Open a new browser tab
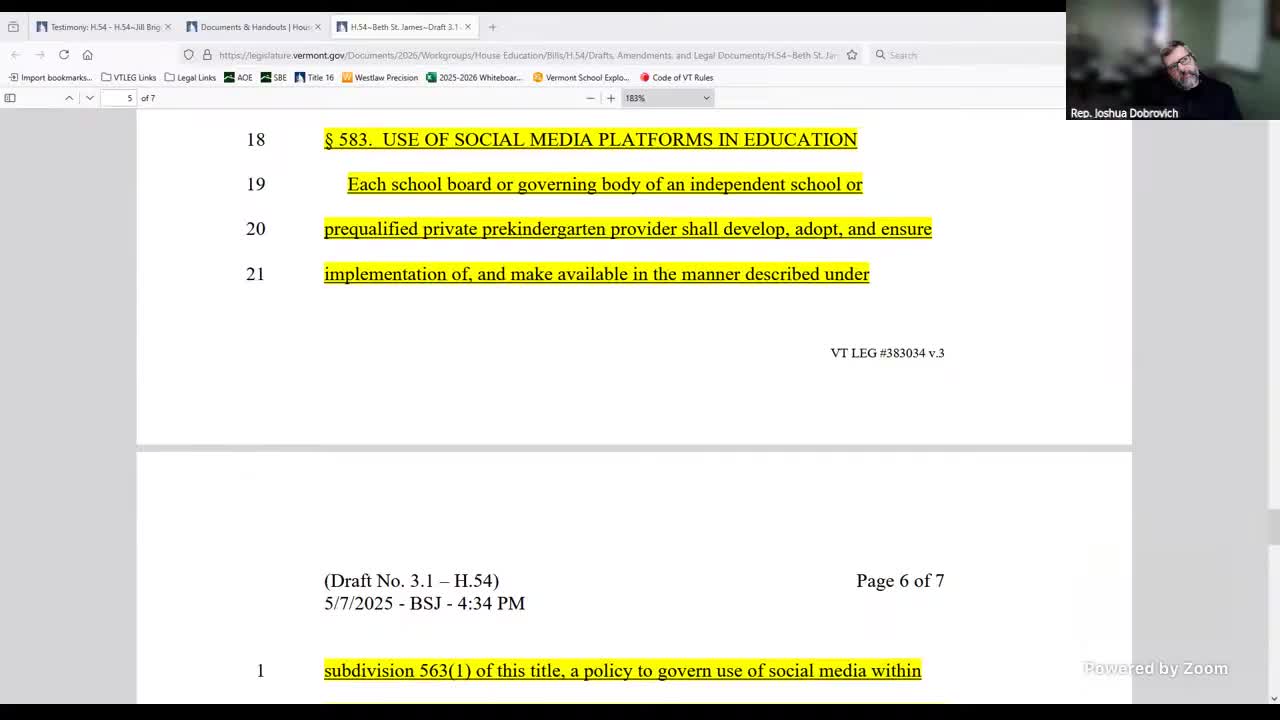 [492, 27]
